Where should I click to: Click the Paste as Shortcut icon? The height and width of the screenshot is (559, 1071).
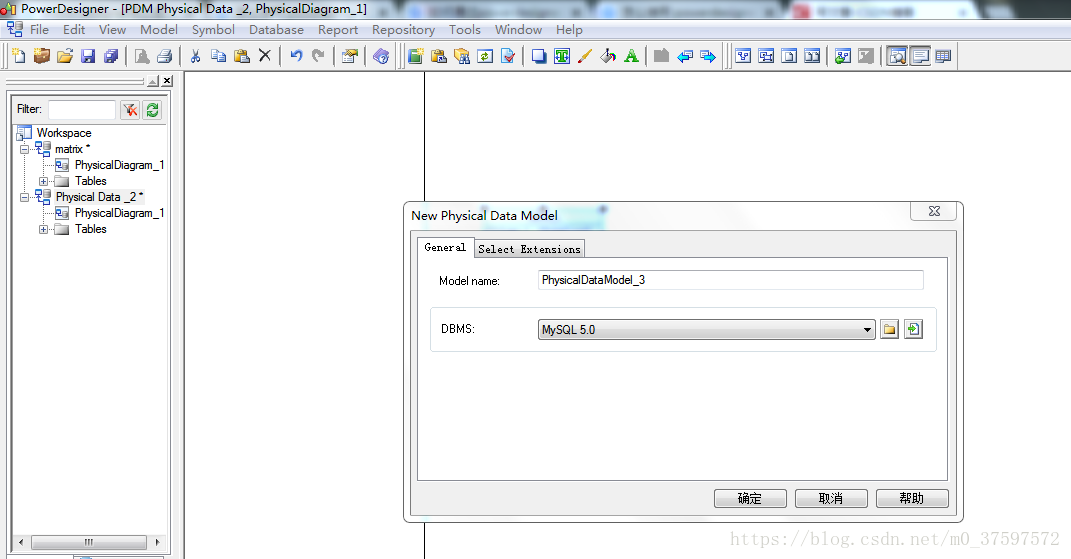(439, 56)
